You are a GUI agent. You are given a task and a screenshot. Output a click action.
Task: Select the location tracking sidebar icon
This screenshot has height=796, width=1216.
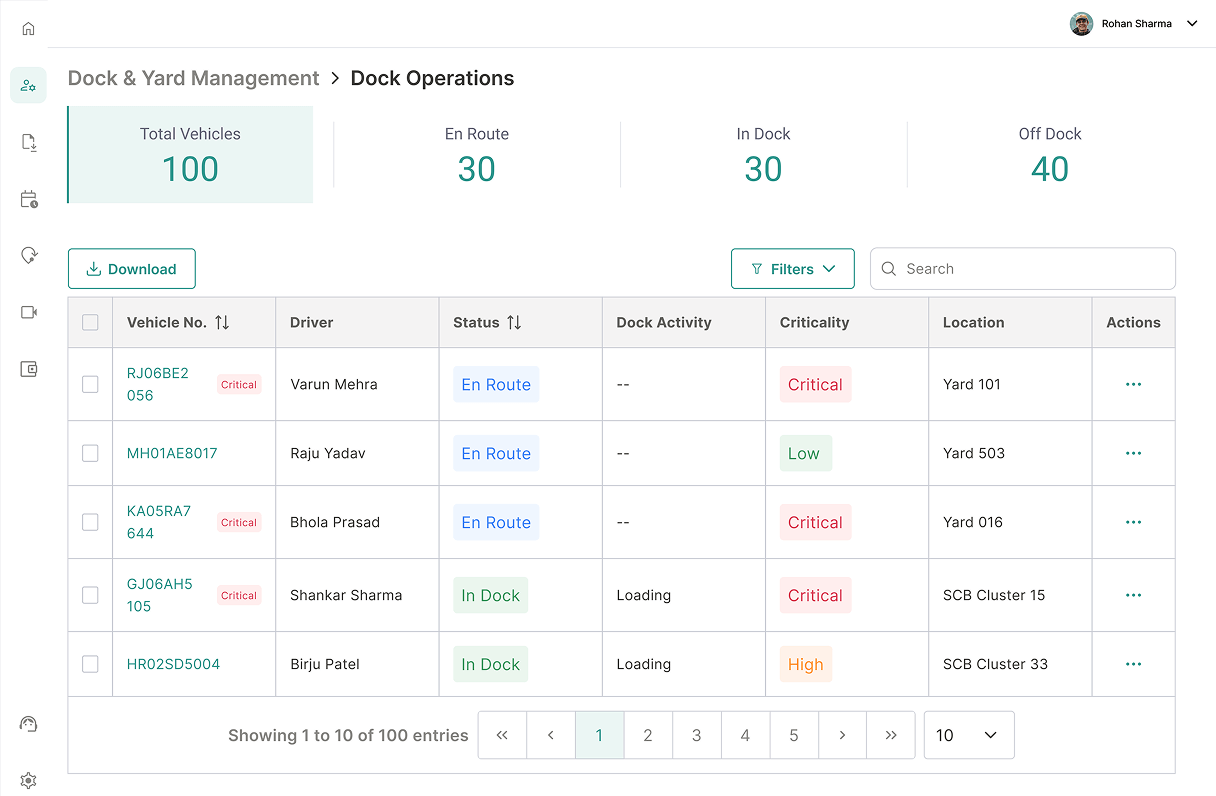(x=28, y=255)
